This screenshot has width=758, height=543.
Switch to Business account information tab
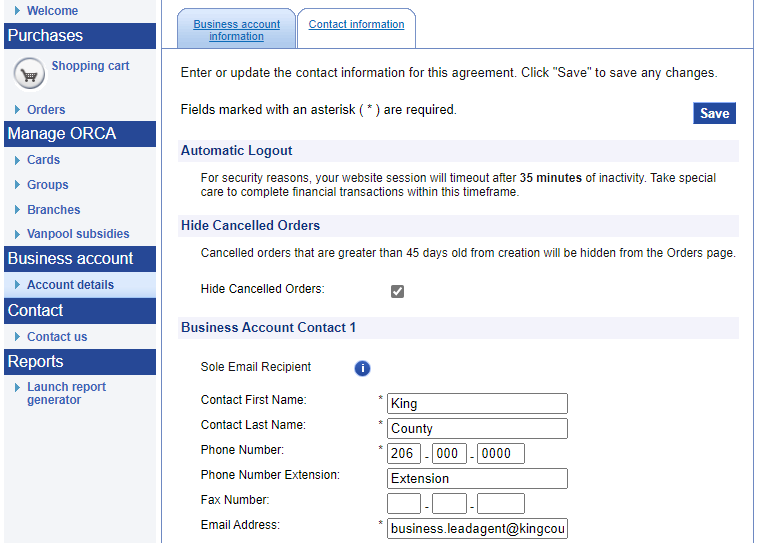[236, 29]
